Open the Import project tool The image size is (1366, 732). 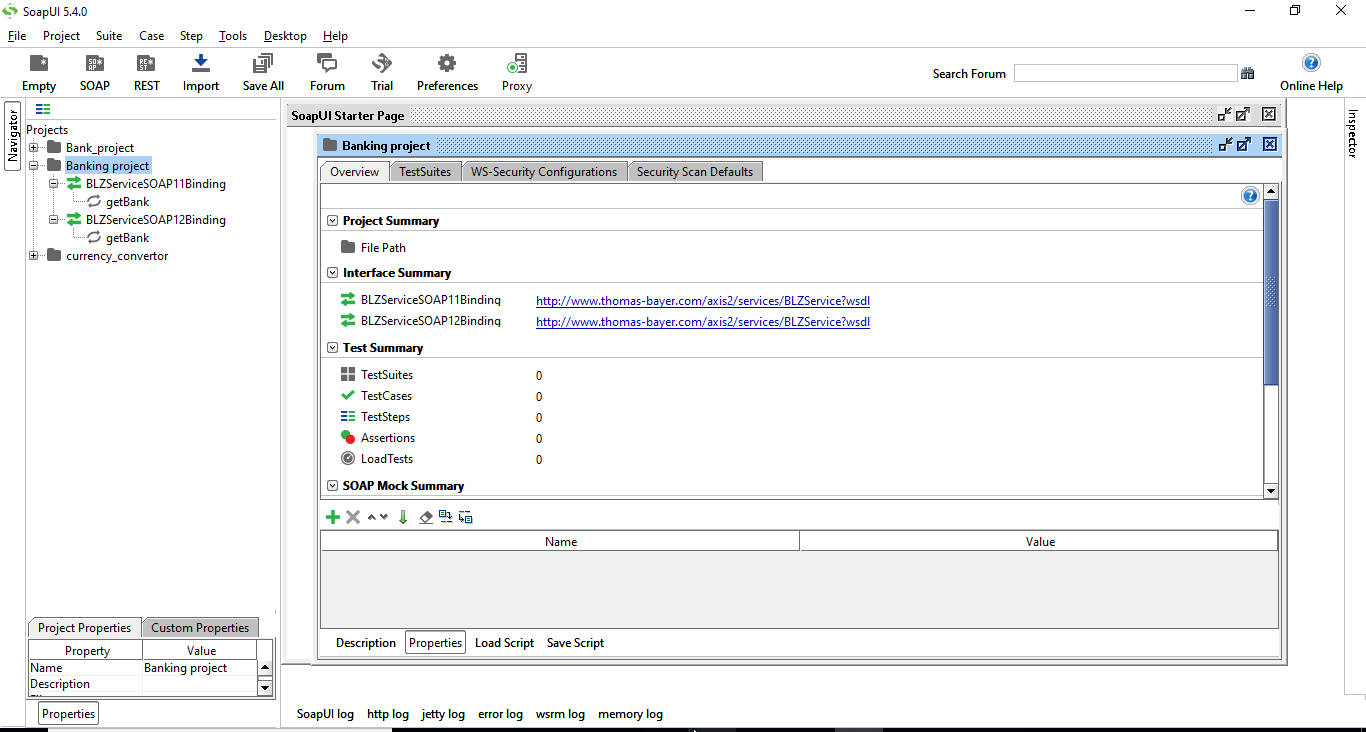(200, 71)
